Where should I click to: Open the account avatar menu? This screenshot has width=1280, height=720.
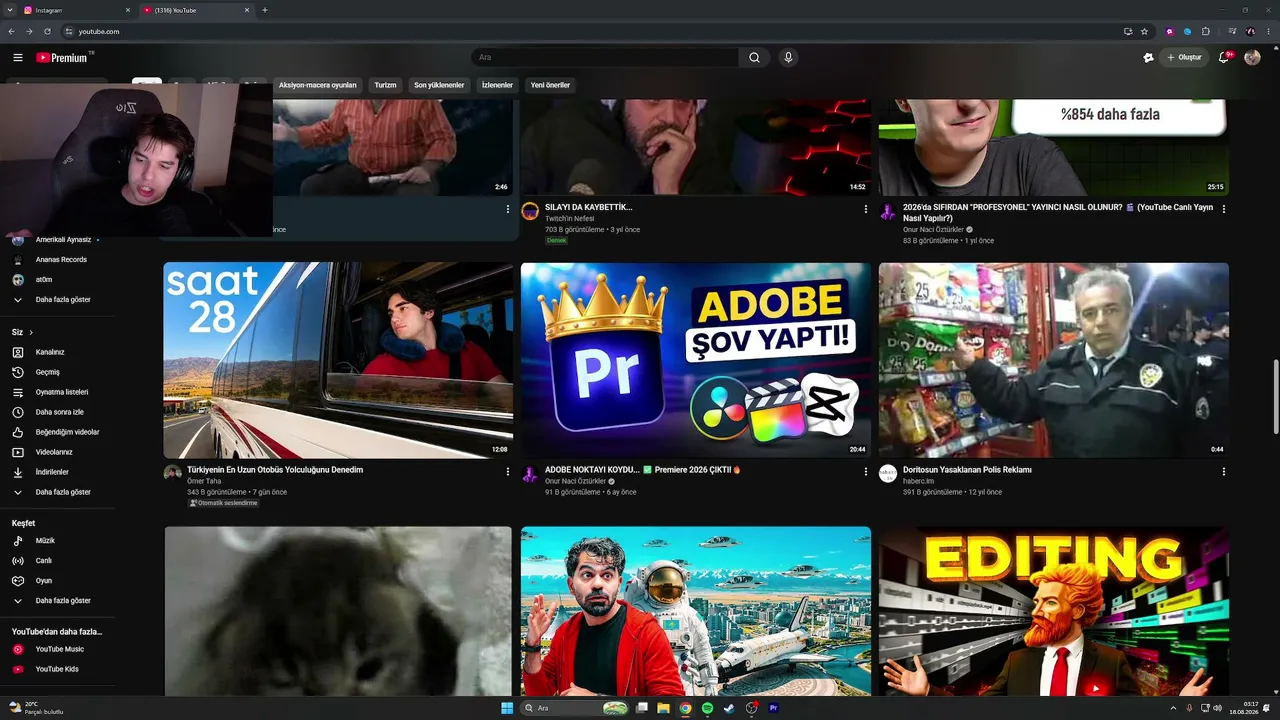coord(1252,58)
